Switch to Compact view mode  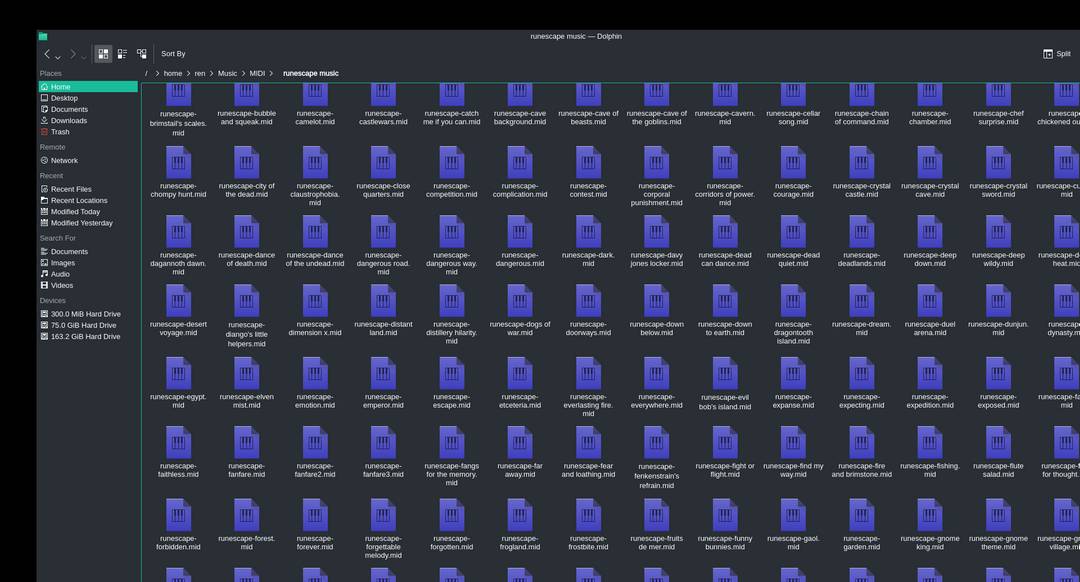click(x=122, y=54)
